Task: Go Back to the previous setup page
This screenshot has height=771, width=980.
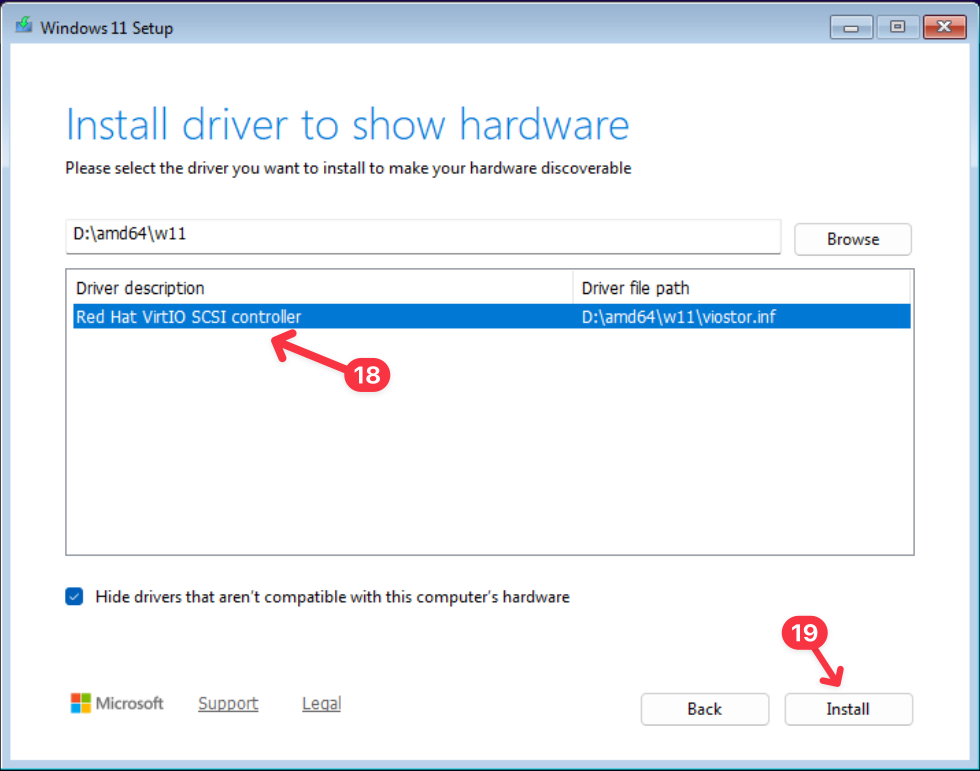Action: tap(704, 709)
